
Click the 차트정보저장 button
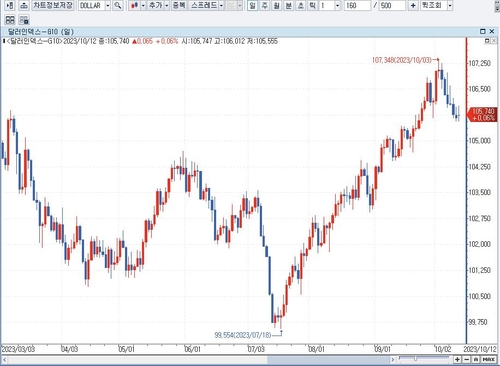tap(53, 5)
